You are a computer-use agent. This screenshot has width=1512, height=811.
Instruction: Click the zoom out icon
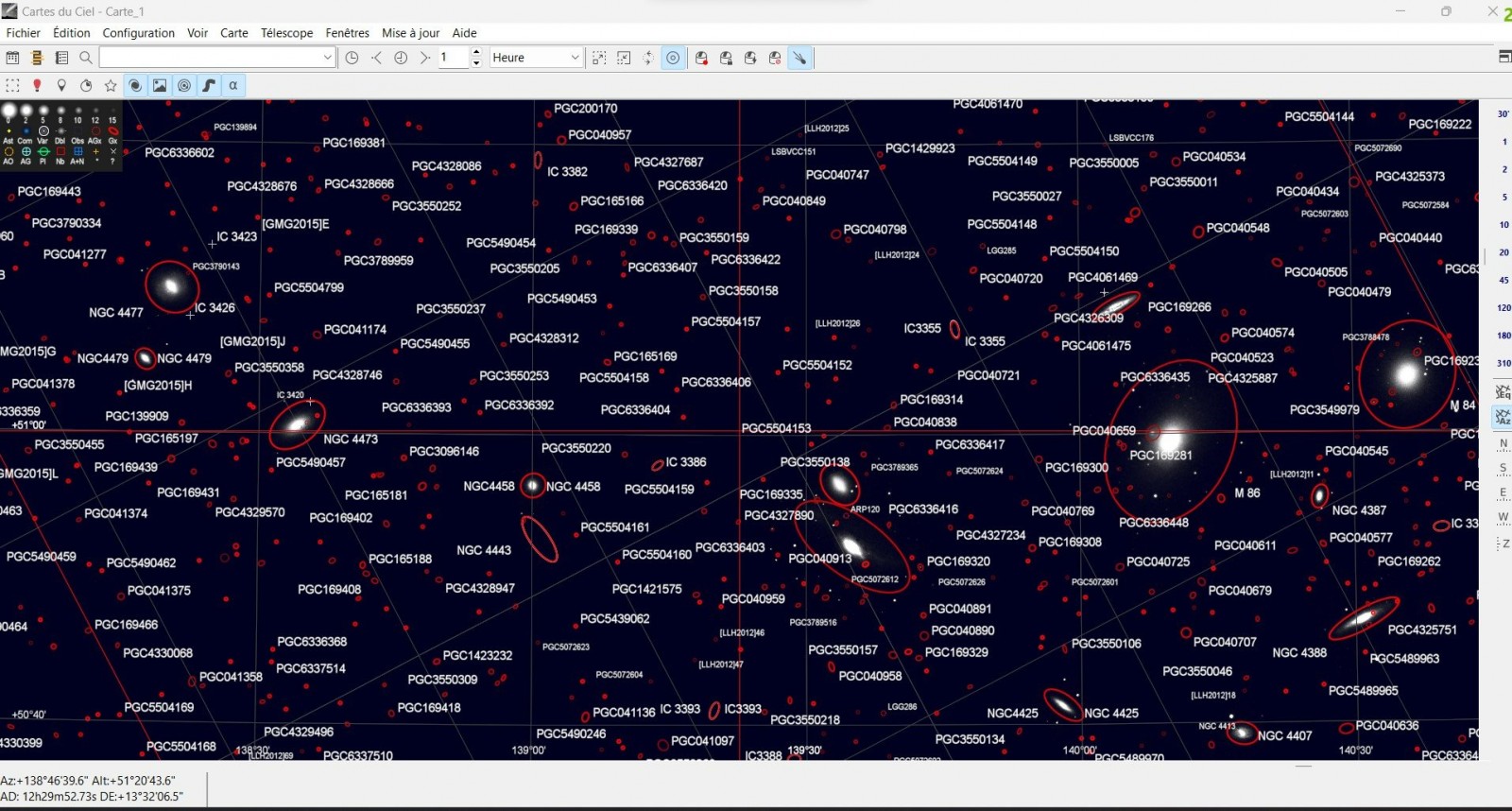(x=624, y=58)
